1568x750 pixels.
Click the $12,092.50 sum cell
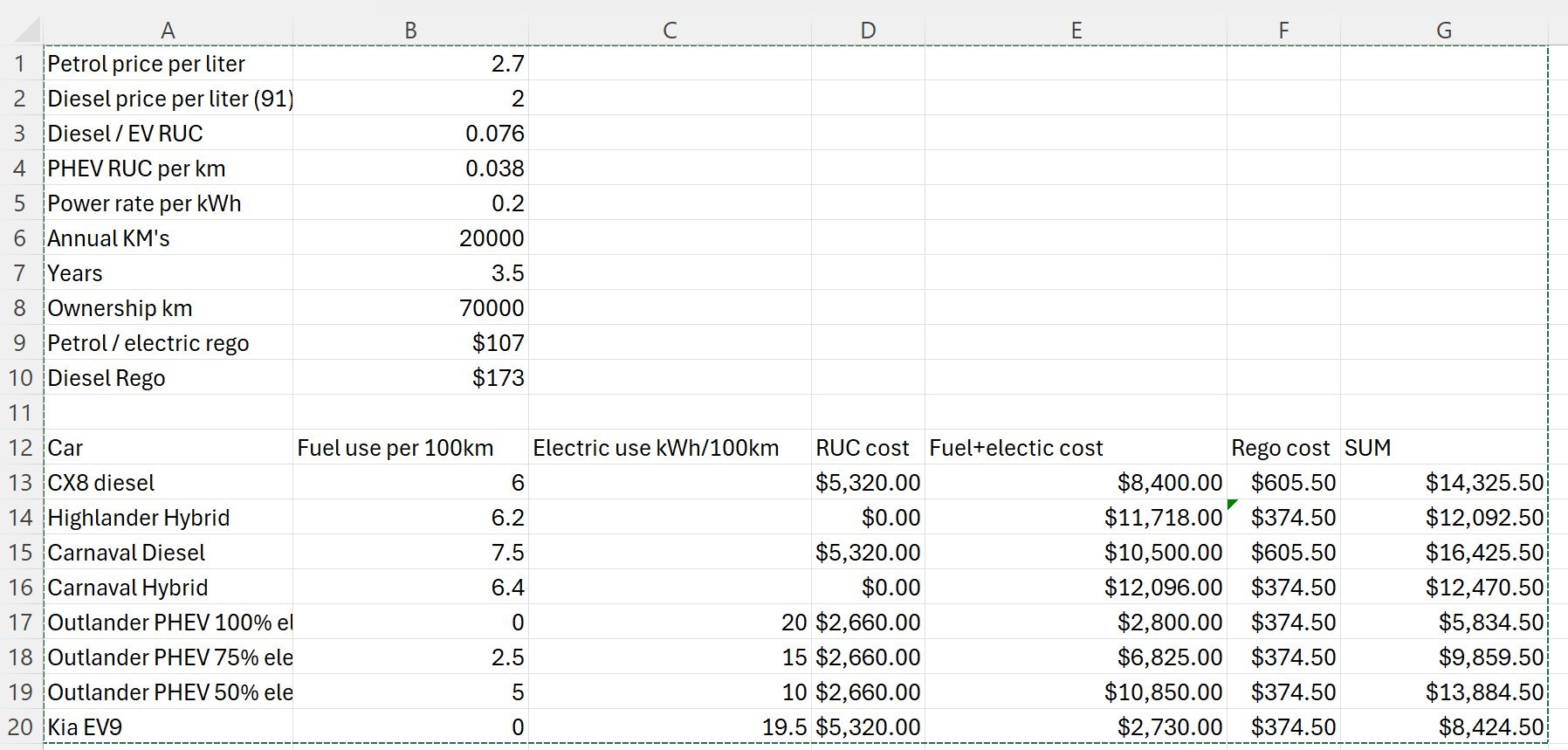[1444, 518]
